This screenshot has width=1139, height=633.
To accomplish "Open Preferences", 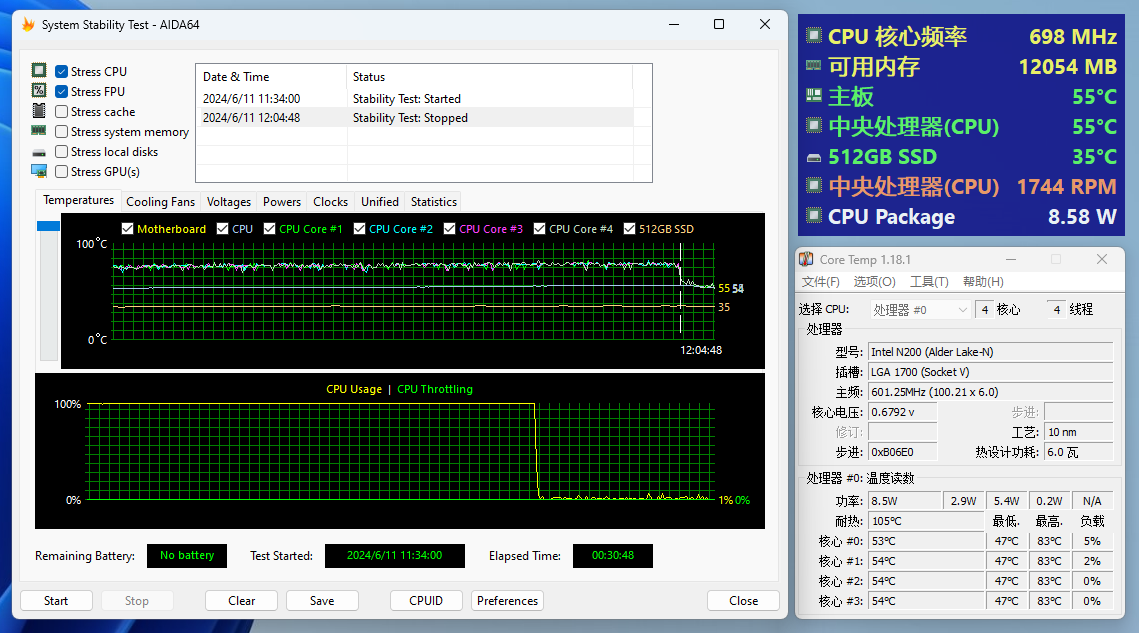I will point(507,601).
